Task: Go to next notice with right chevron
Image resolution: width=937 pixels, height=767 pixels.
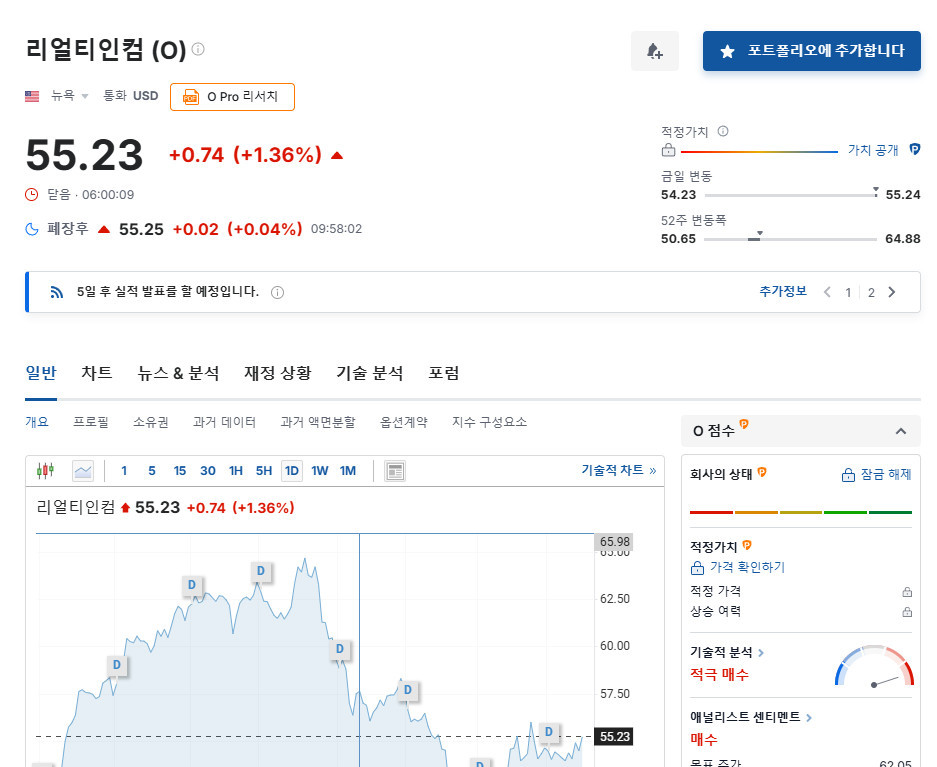Action: tap(892, 292)
